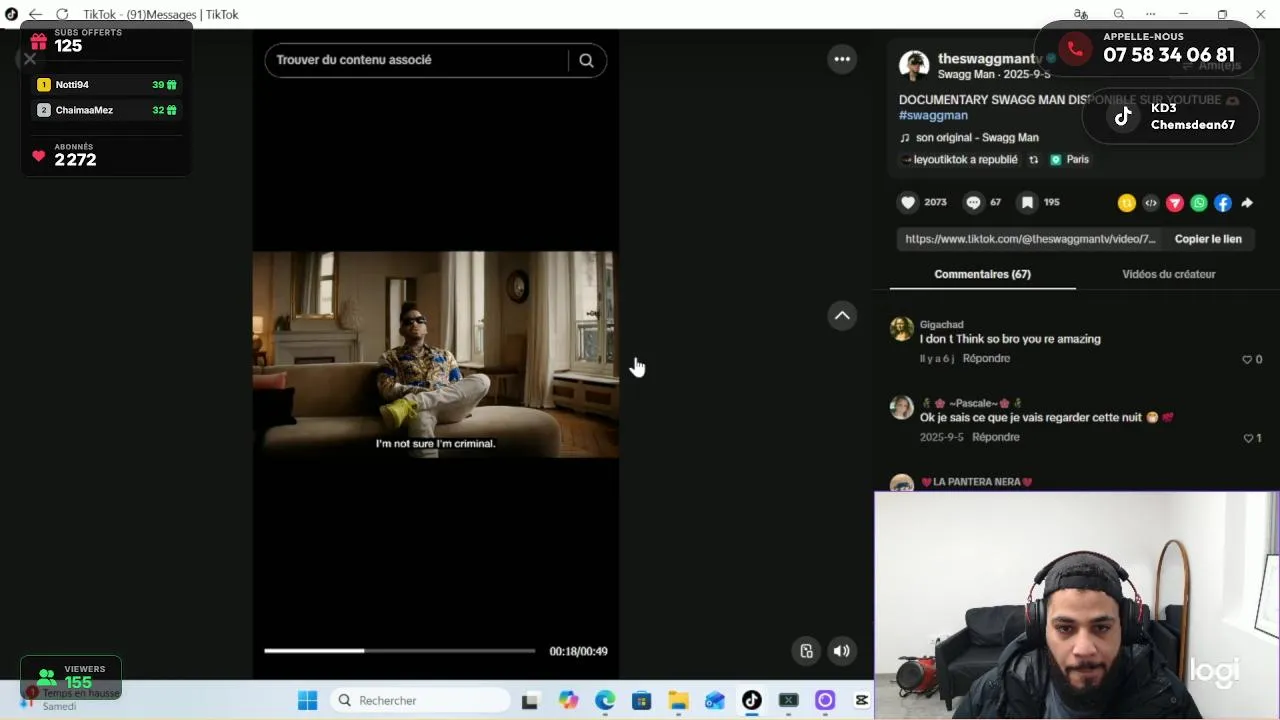This screenshot has width=1280, height=720.
Task: Open Microsoft Store from the taskbar
Action: (641, 700)
